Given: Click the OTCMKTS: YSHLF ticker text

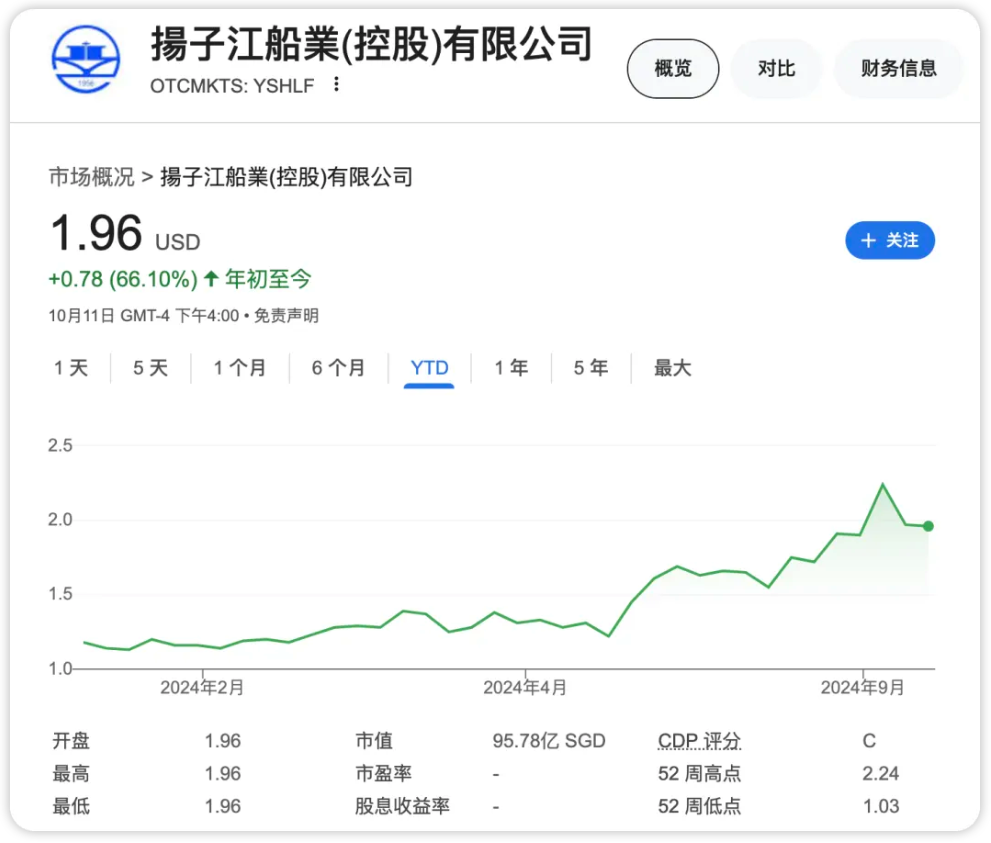Looking at the screenshot, I should 232,85.
